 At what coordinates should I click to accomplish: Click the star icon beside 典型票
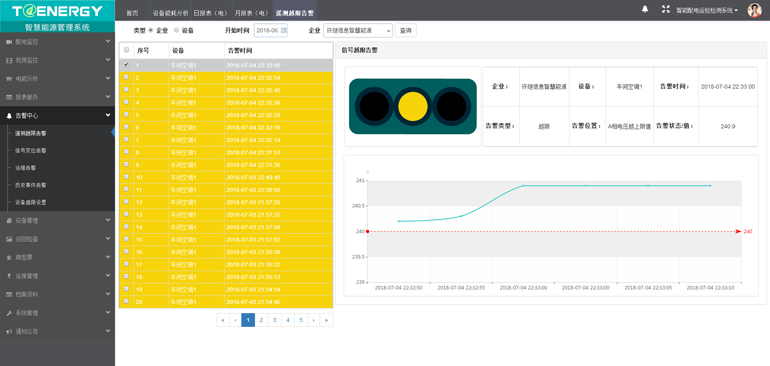coord(9,257)
